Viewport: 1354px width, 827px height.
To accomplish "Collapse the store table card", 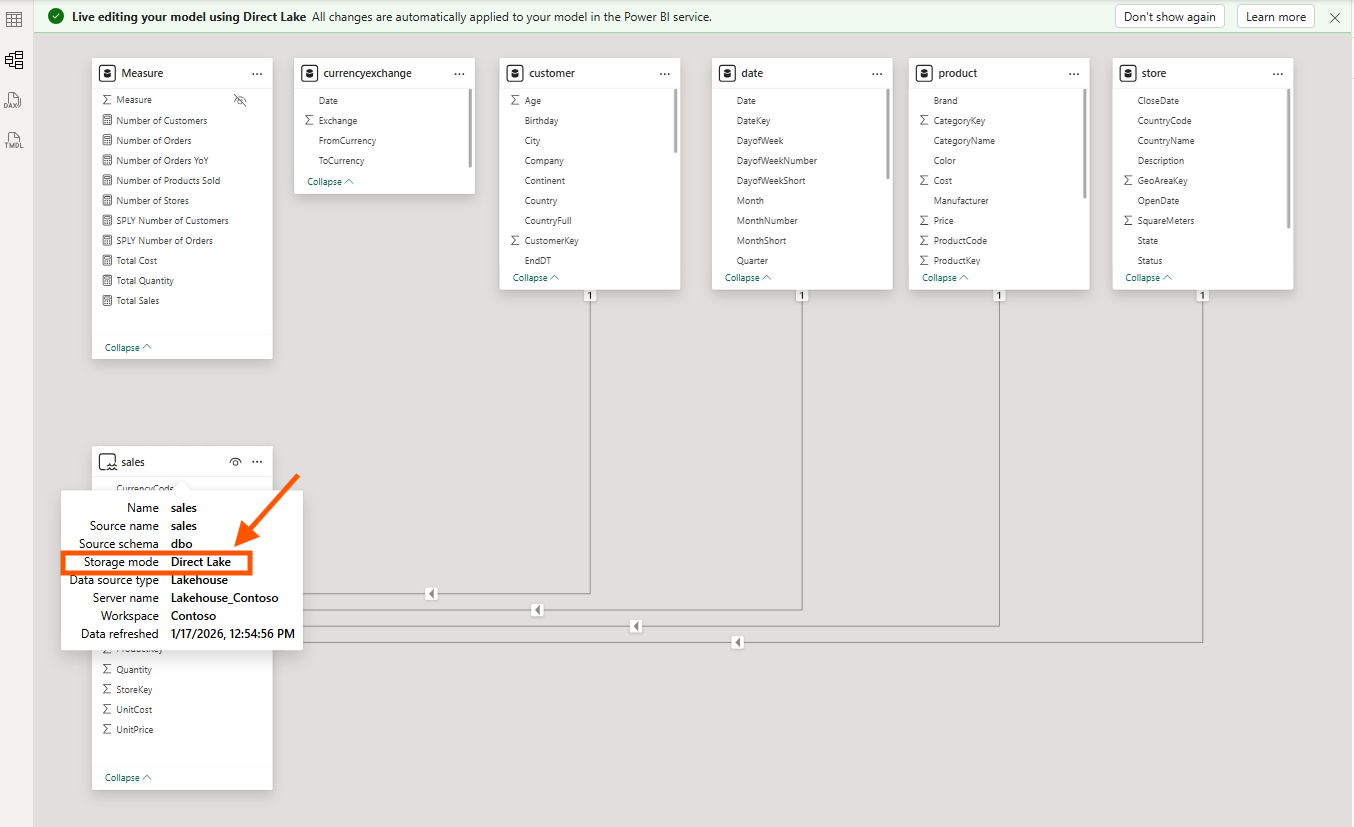I will click(1149, 278).
